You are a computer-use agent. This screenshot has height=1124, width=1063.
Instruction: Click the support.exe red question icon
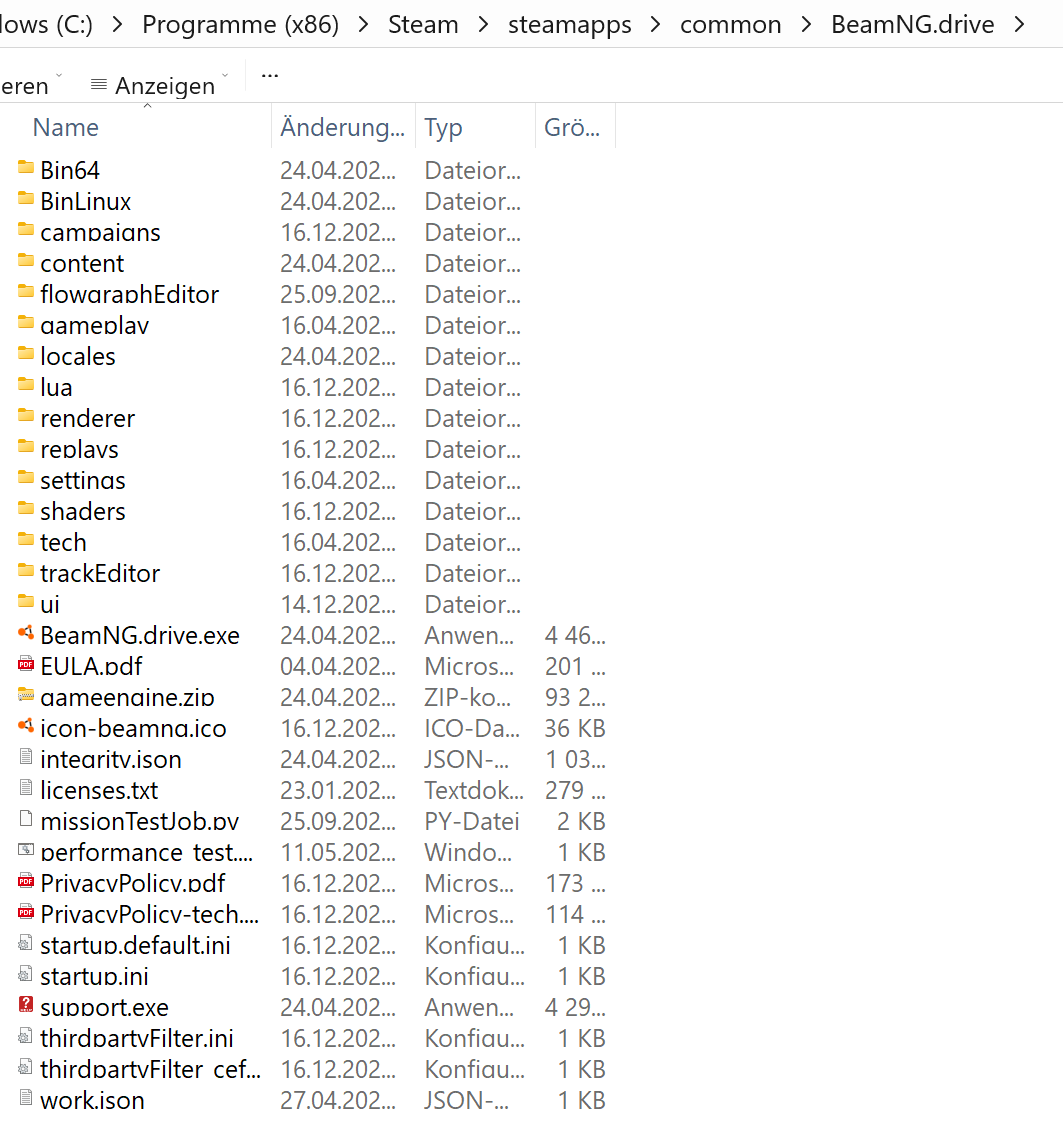pyautogui.click(x=26, y=1004)
